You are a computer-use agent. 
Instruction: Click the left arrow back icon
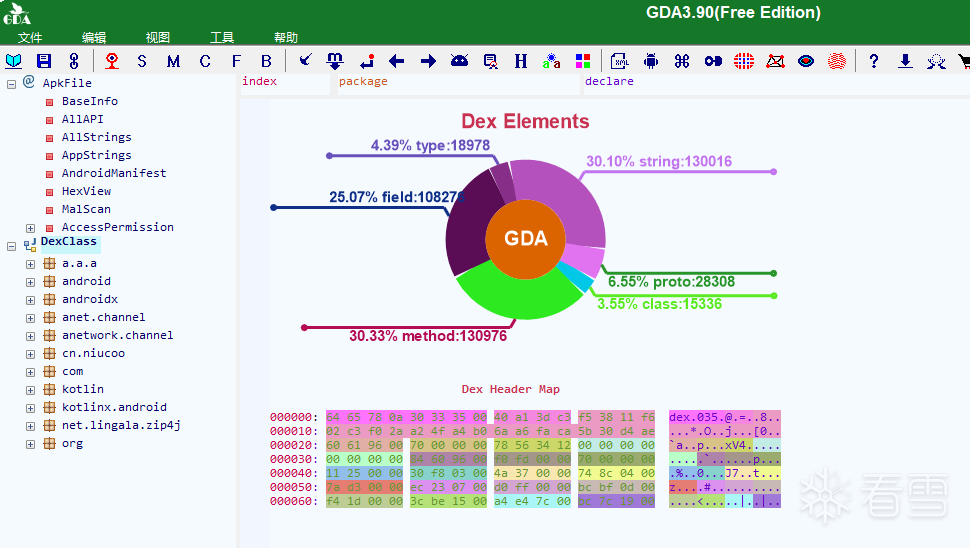(397, 61)
